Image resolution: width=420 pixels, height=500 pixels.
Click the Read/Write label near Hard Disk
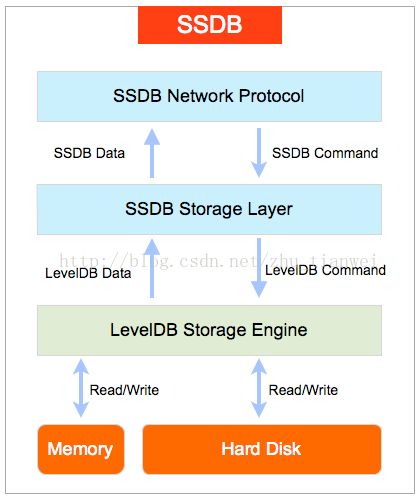[x=303, y=390]
